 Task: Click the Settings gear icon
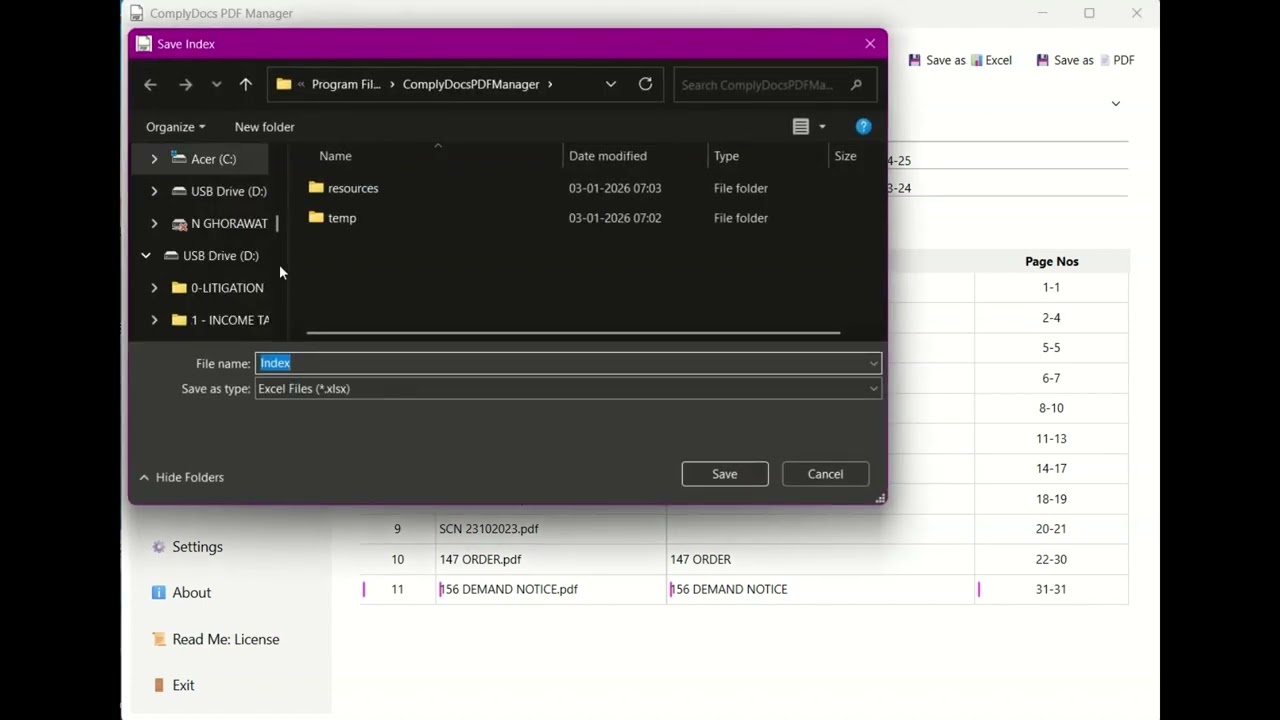[x=158, y=547]
